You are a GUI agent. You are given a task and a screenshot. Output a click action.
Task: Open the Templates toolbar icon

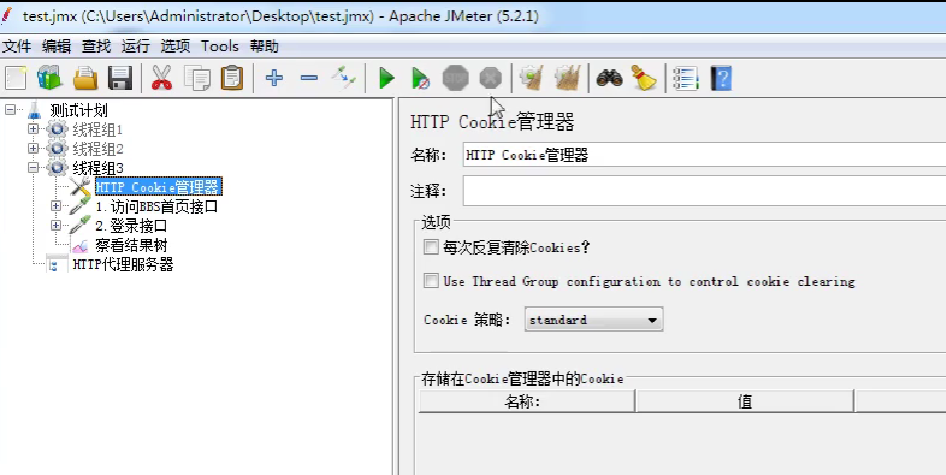tap(49, 78)
